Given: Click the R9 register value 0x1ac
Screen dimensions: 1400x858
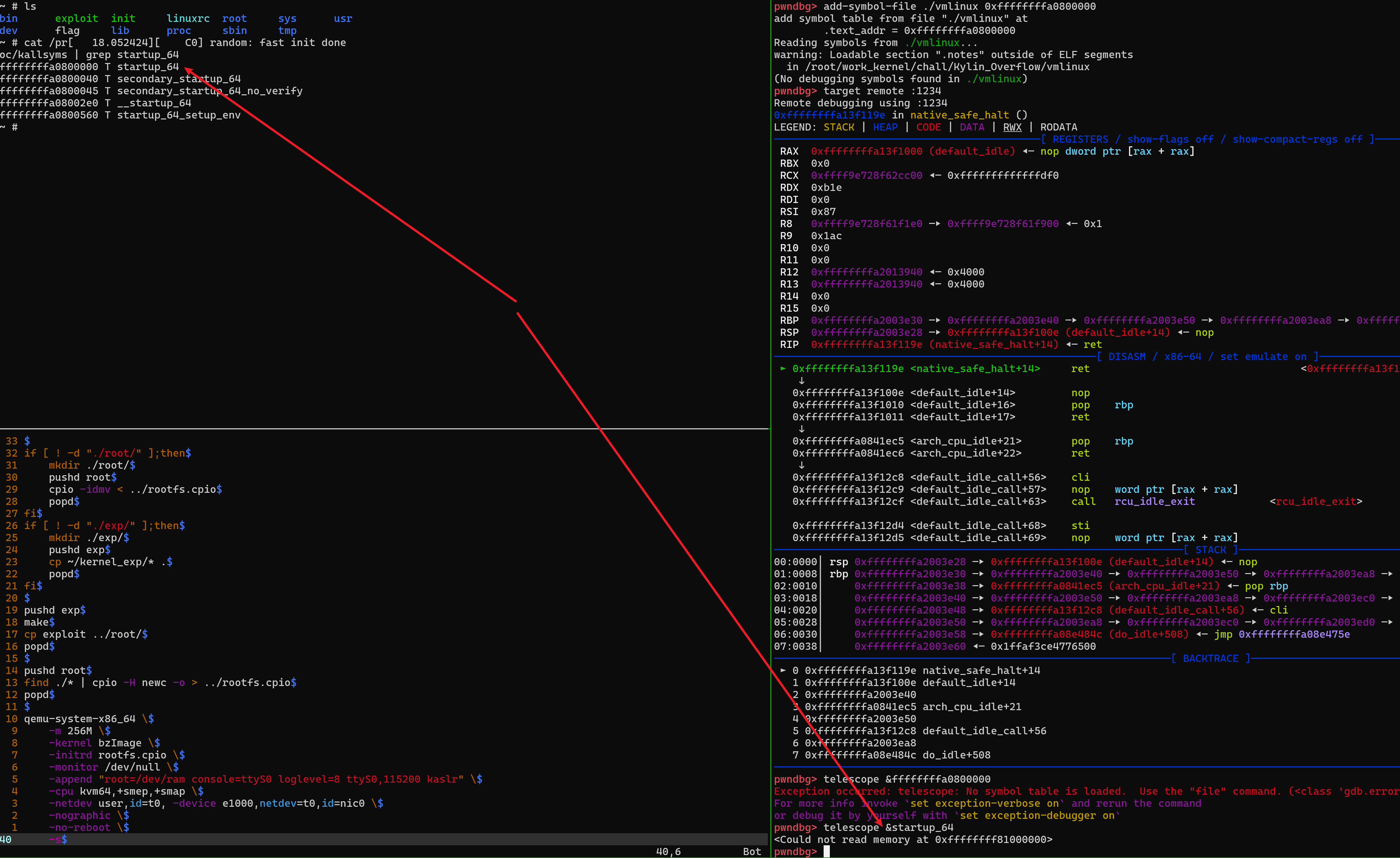Looking at the screenshot, I should pos(826,236).
